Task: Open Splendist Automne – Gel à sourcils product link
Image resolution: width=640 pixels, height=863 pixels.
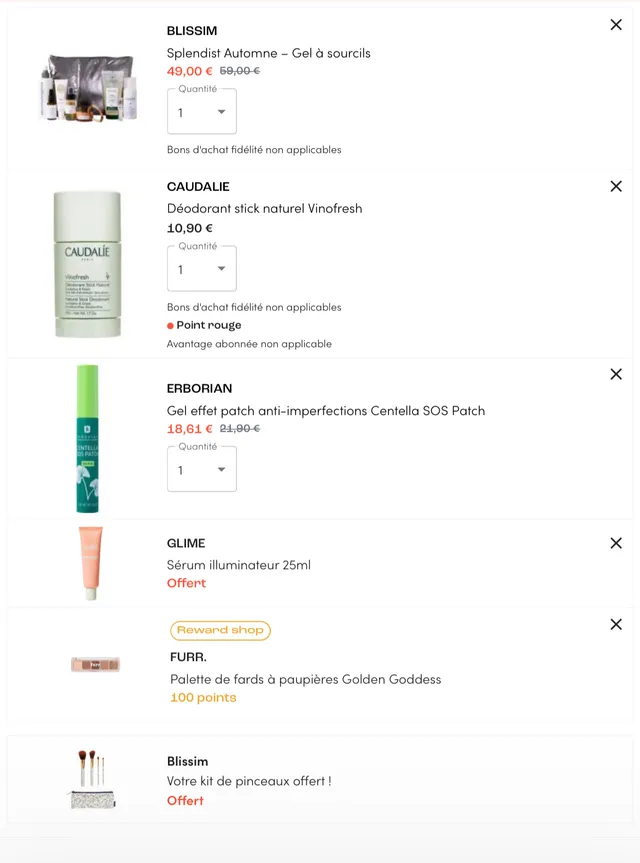Action: (268, 53)
